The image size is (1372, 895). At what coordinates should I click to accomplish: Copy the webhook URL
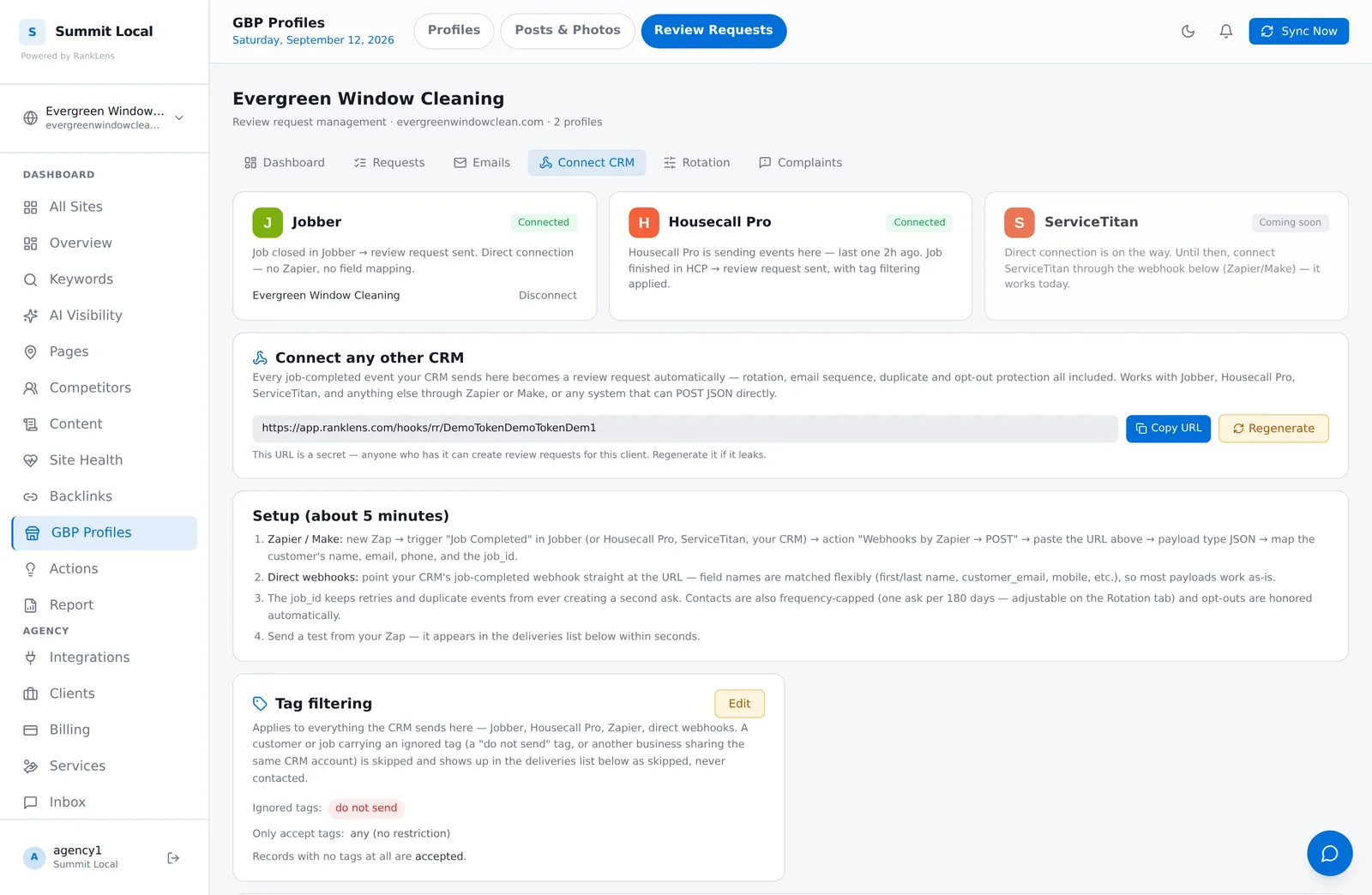[x=1168, y=429]
